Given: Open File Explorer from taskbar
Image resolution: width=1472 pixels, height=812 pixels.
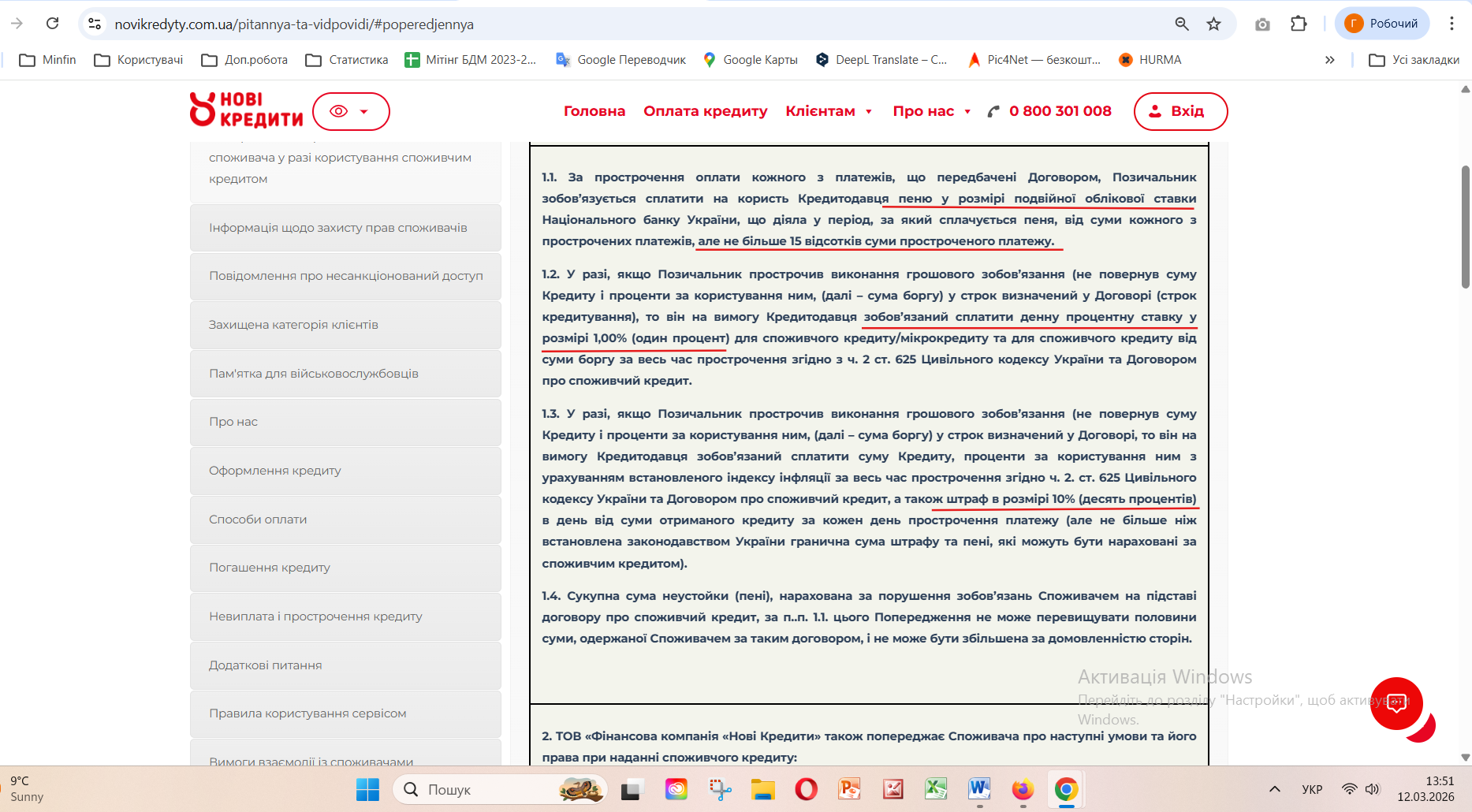Looking at the screenshot, I should click(762, 789).
